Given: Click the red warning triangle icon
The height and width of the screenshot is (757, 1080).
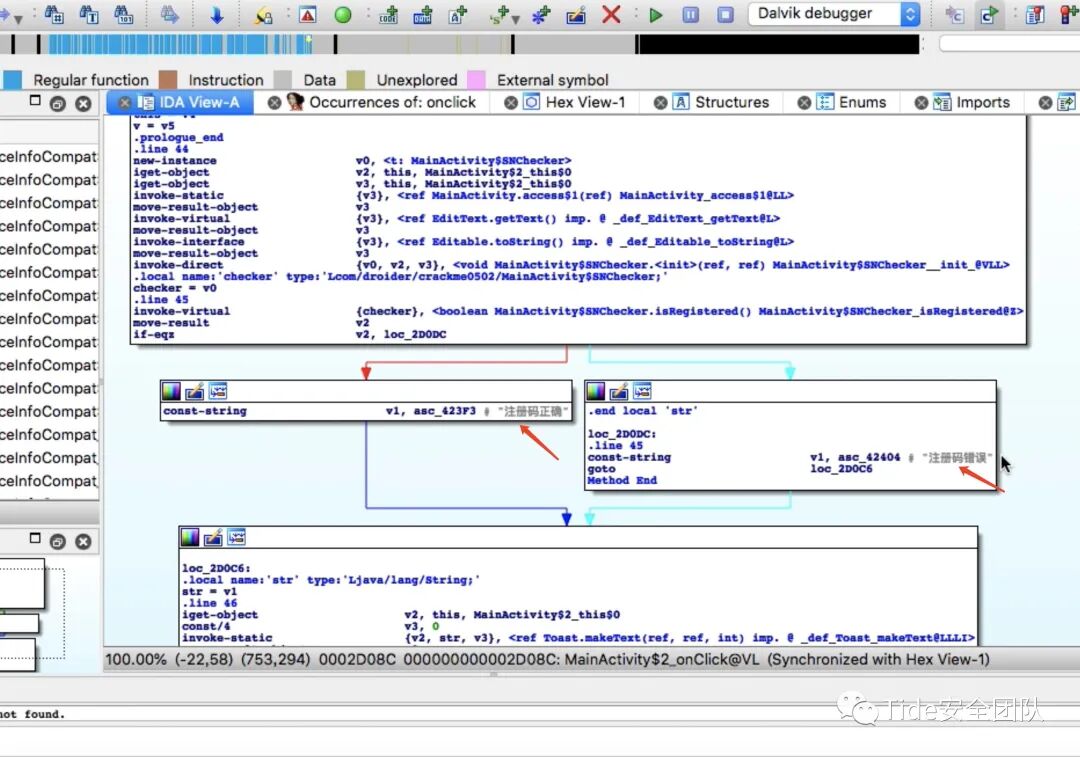Looking at the screenshot, I should [x=307, y=14].
